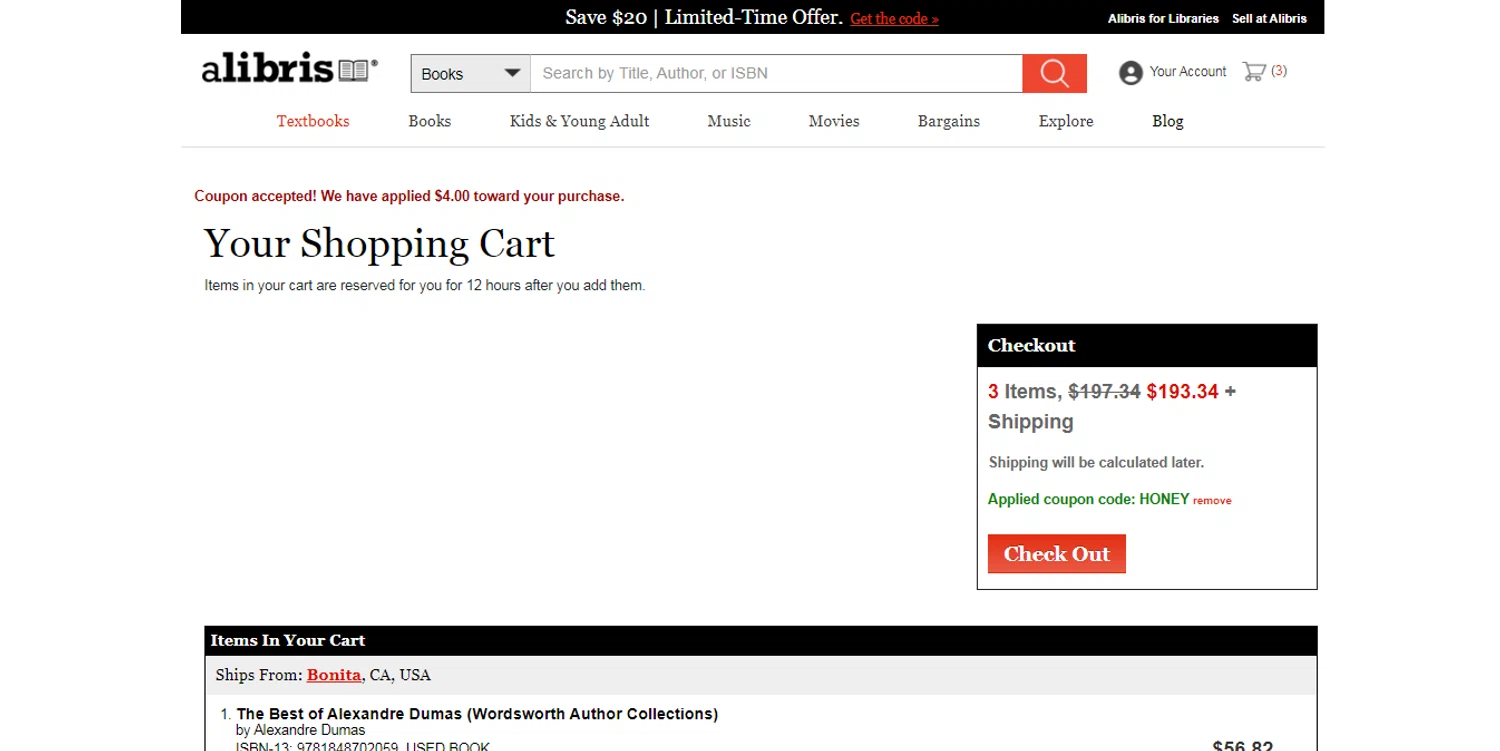Image resolution: width=1500 pixels, height=751 pixels.
Task: Click the 12 hours reservation notice text
Action: point(425,285)
